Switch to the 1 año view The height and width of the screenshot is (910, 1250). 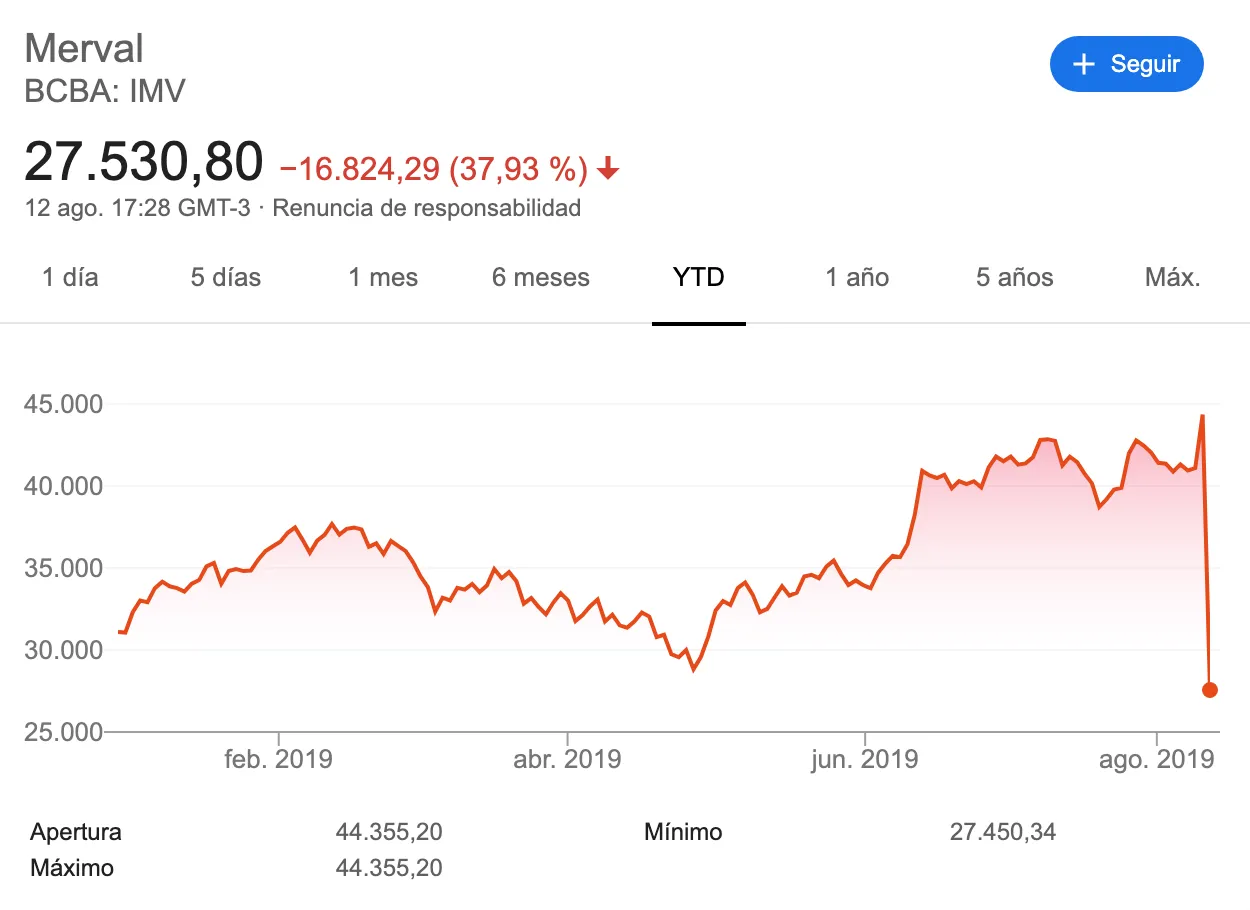tap(857, 277)
